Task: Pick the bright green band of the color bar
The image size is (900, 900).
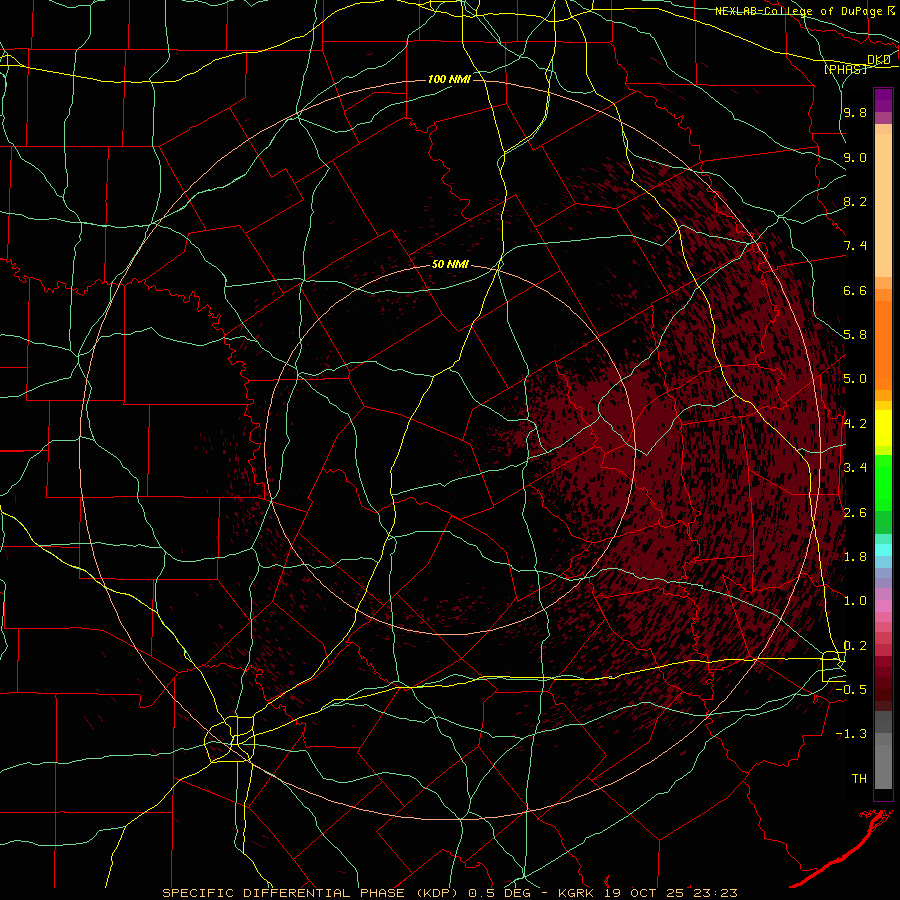Action: tap(883, 482)
